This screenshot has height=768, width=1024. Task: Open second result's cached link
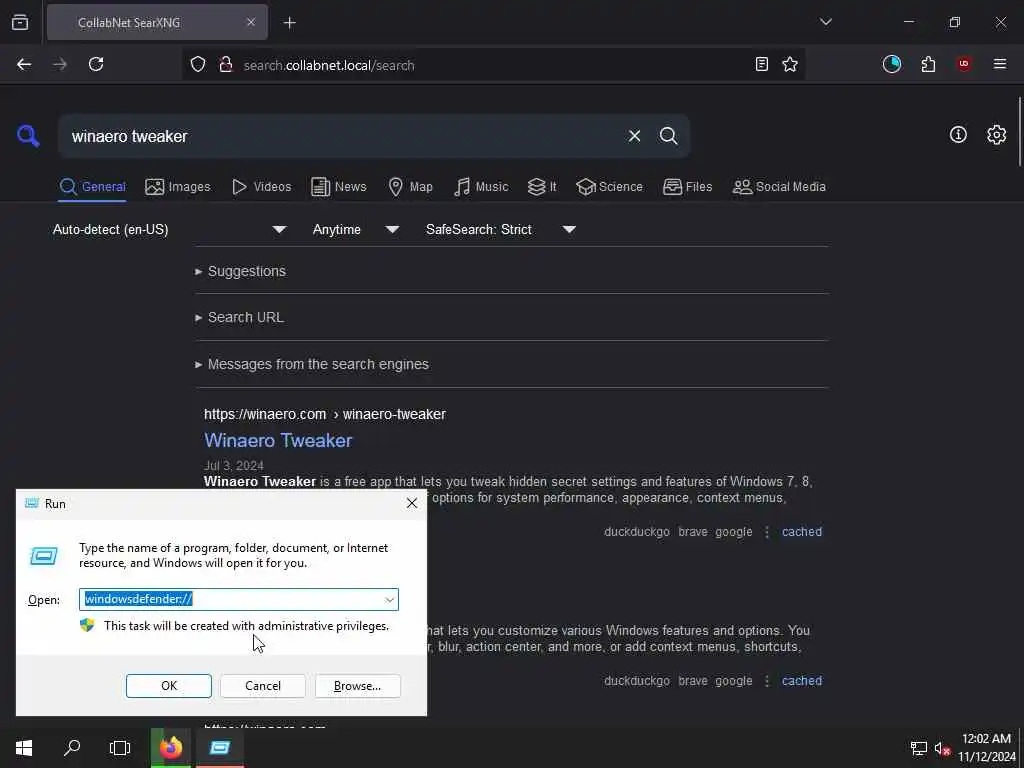point(802,680)
